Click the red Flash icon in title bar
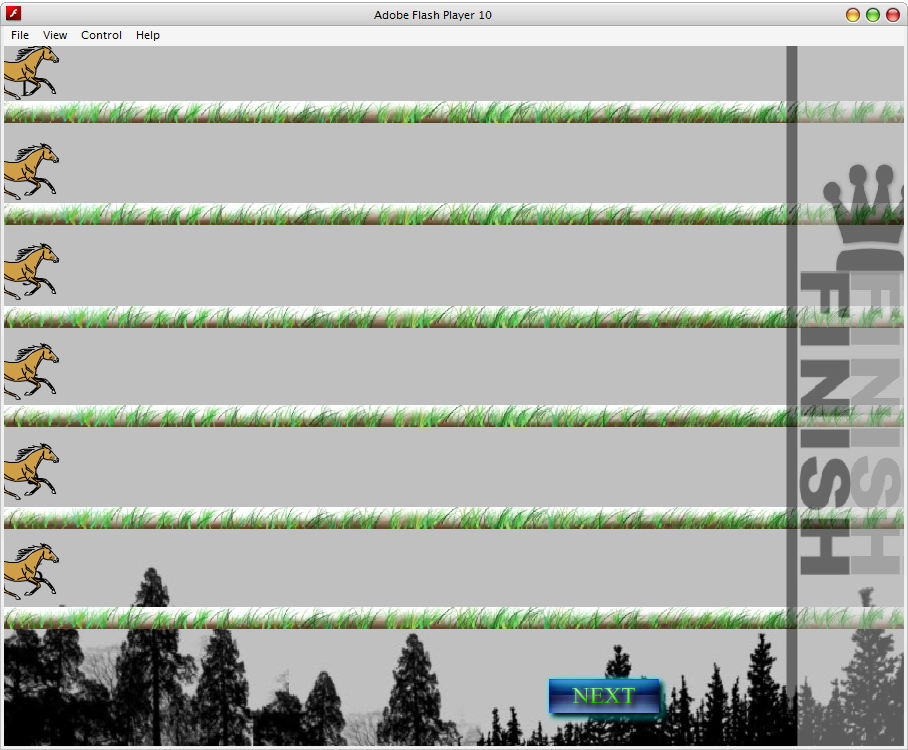The image size is (908, 750). [x=14, y=15]
